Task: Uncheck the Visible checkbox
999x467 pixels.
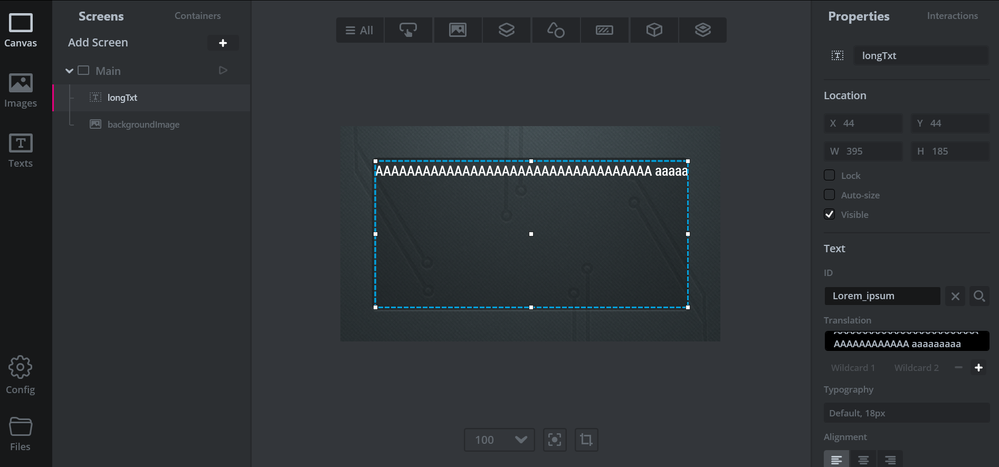Action: (829, 215)
